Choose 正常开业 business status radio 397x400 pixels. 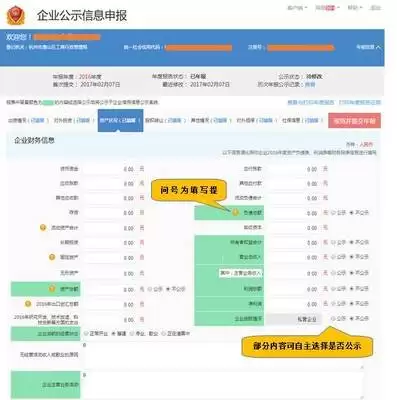tap(87, 333)
